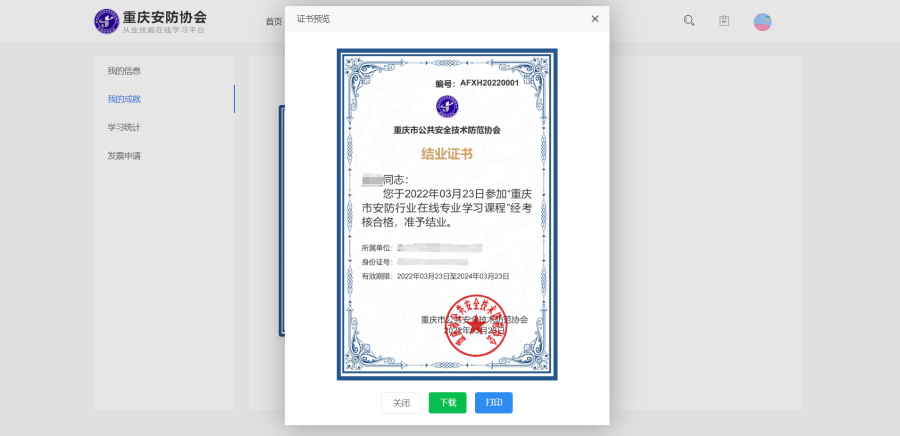
Task: Click the red official seal on the certificate
Action: (476, 326)
